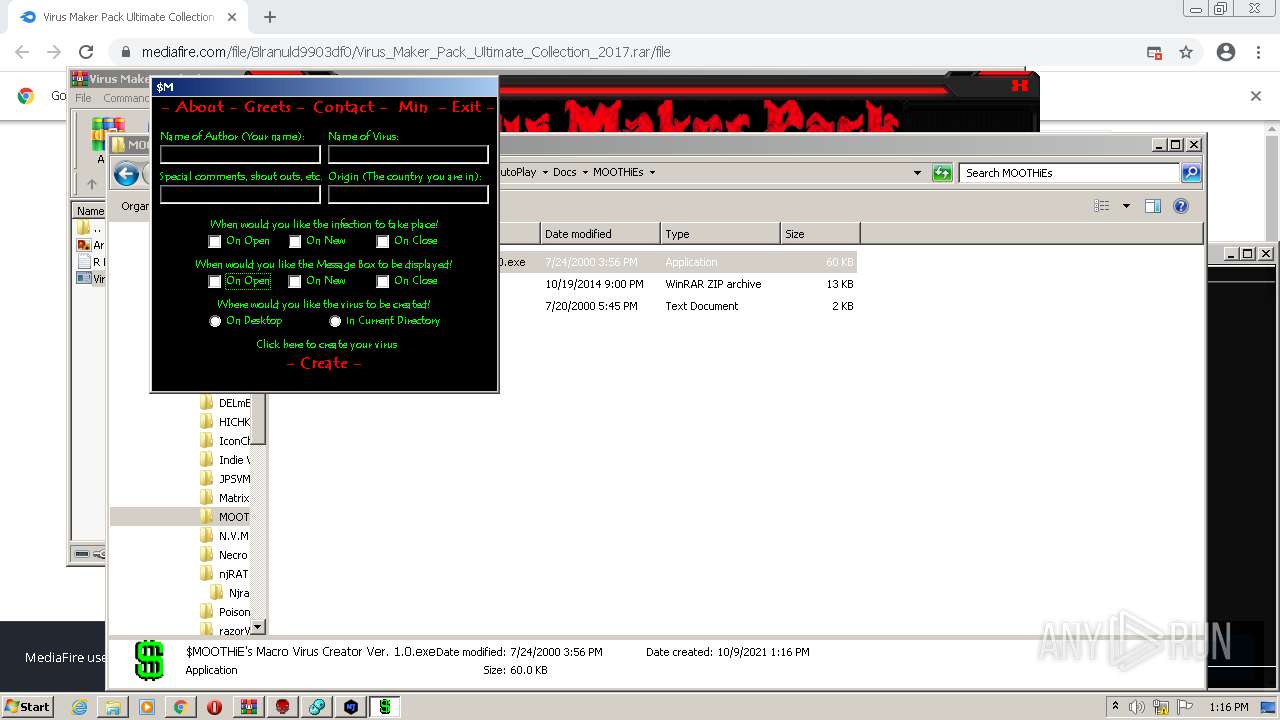
Task: Sort by Size column header
Action: pyautogui.click(x=820, y=234)
